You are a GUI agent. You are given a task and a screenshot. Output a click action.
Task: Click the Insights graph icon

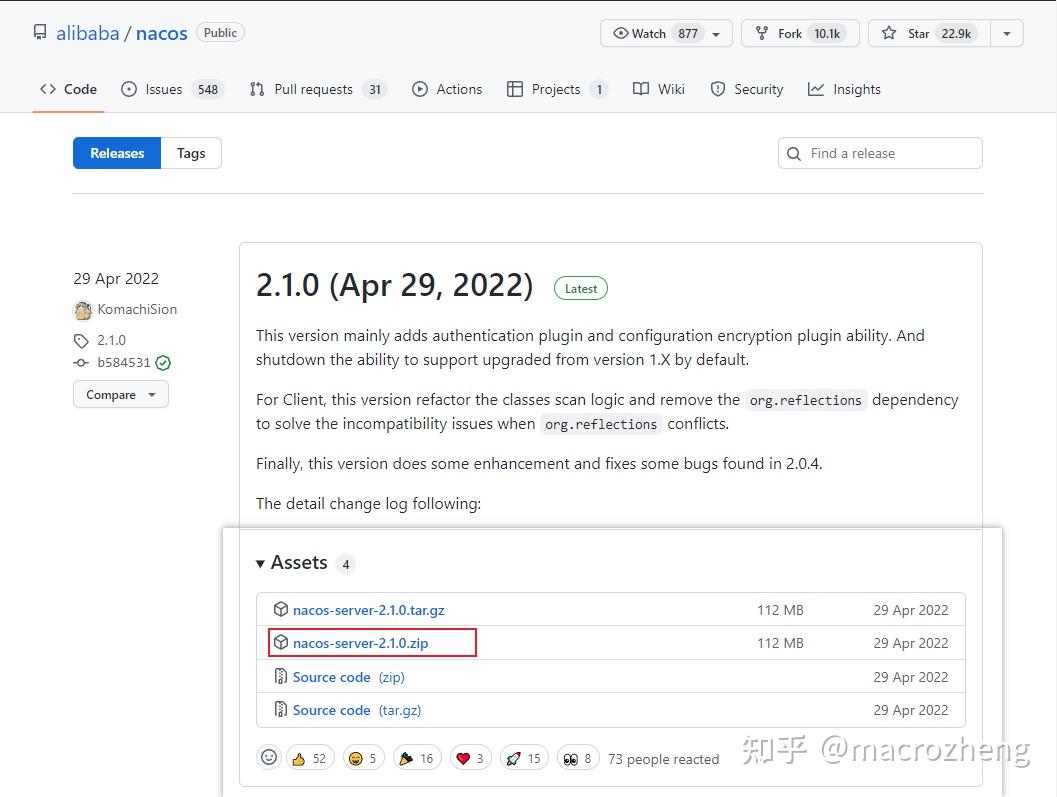pyautogui.click(x=814, y=89)
